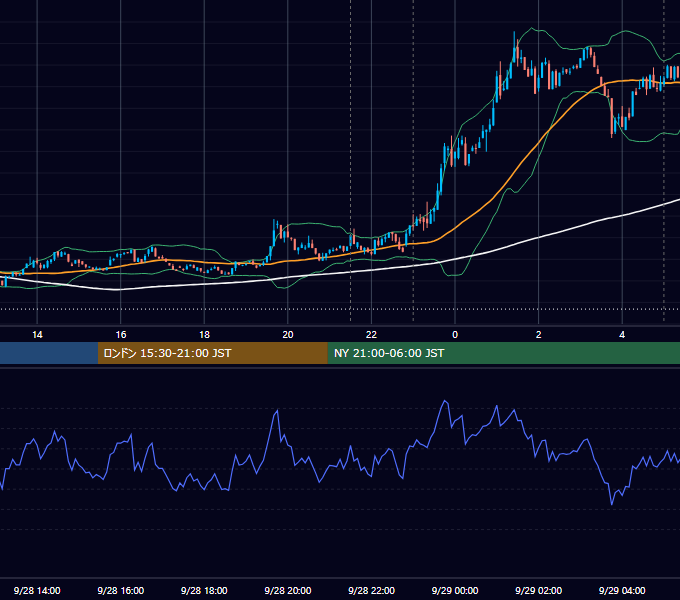The height and width of the screenshot is (600, 680).
Task: Click the '18' hour label on time axis
Action: (204, 335)
